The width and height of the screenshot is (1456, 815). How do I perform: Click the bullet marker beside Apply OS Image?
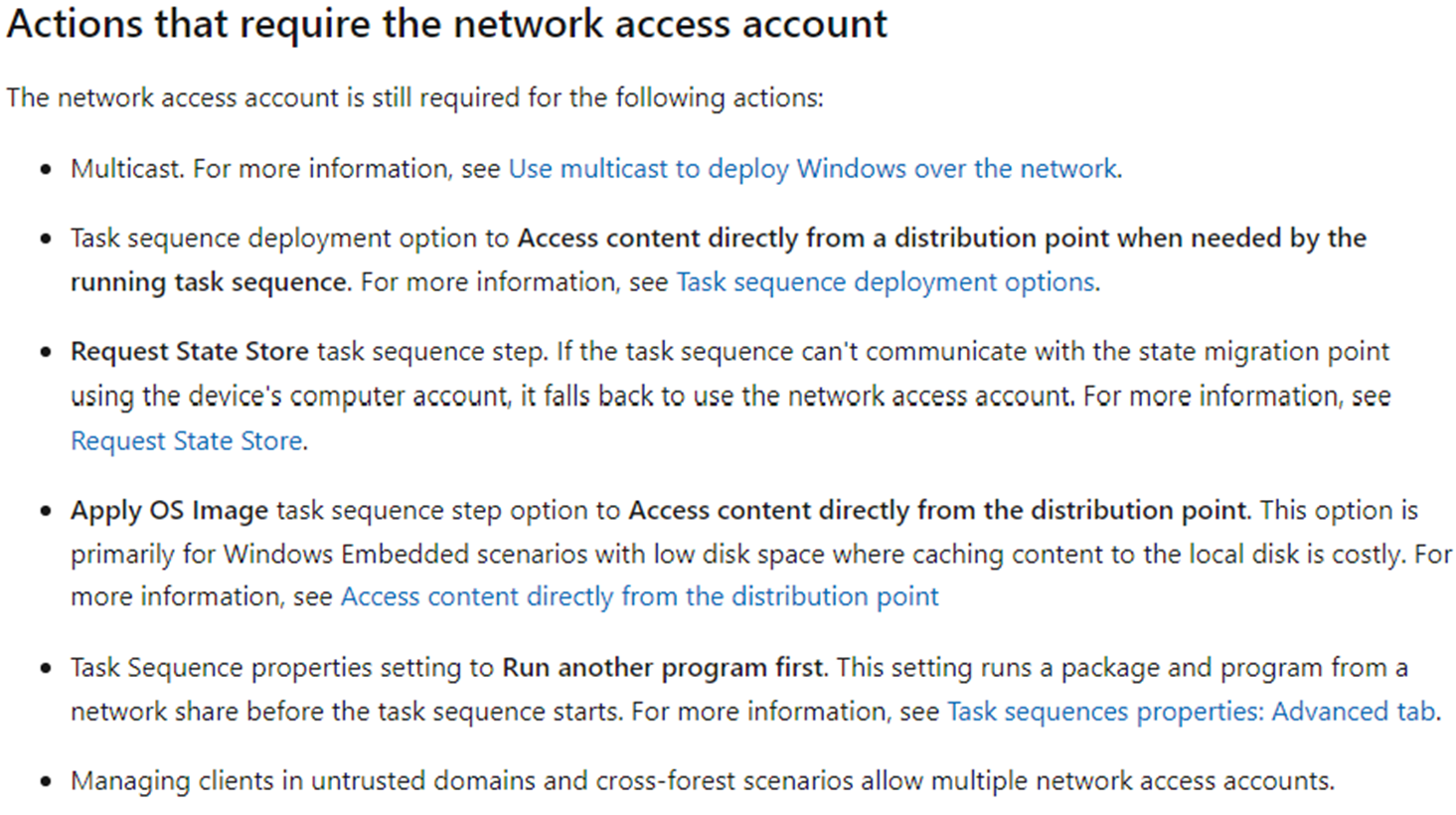[46, 512]
